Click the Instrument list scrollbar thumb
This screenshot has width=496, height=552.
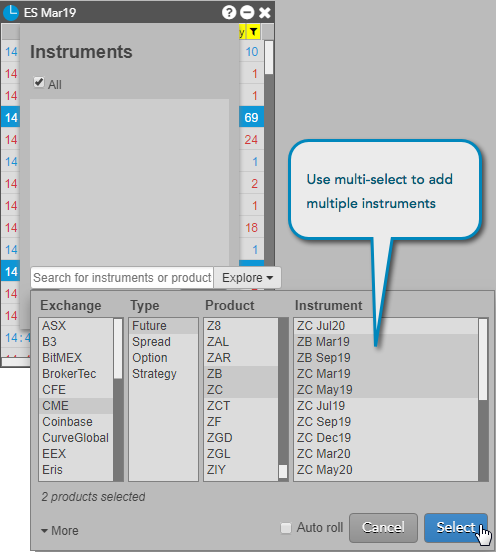coord(483,359)
